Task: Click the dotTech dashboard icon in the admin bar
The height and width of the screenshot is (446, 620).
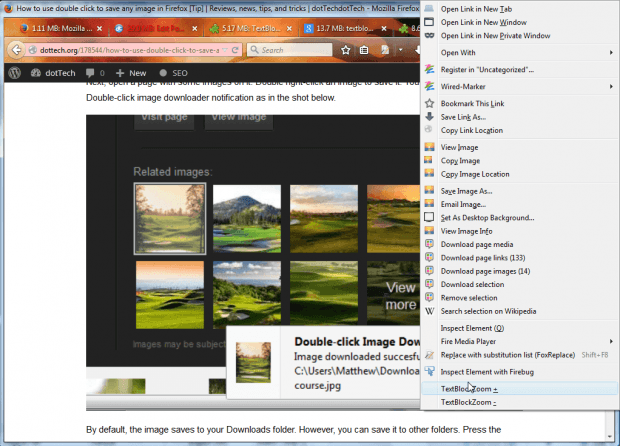Action: pos(36,73)
